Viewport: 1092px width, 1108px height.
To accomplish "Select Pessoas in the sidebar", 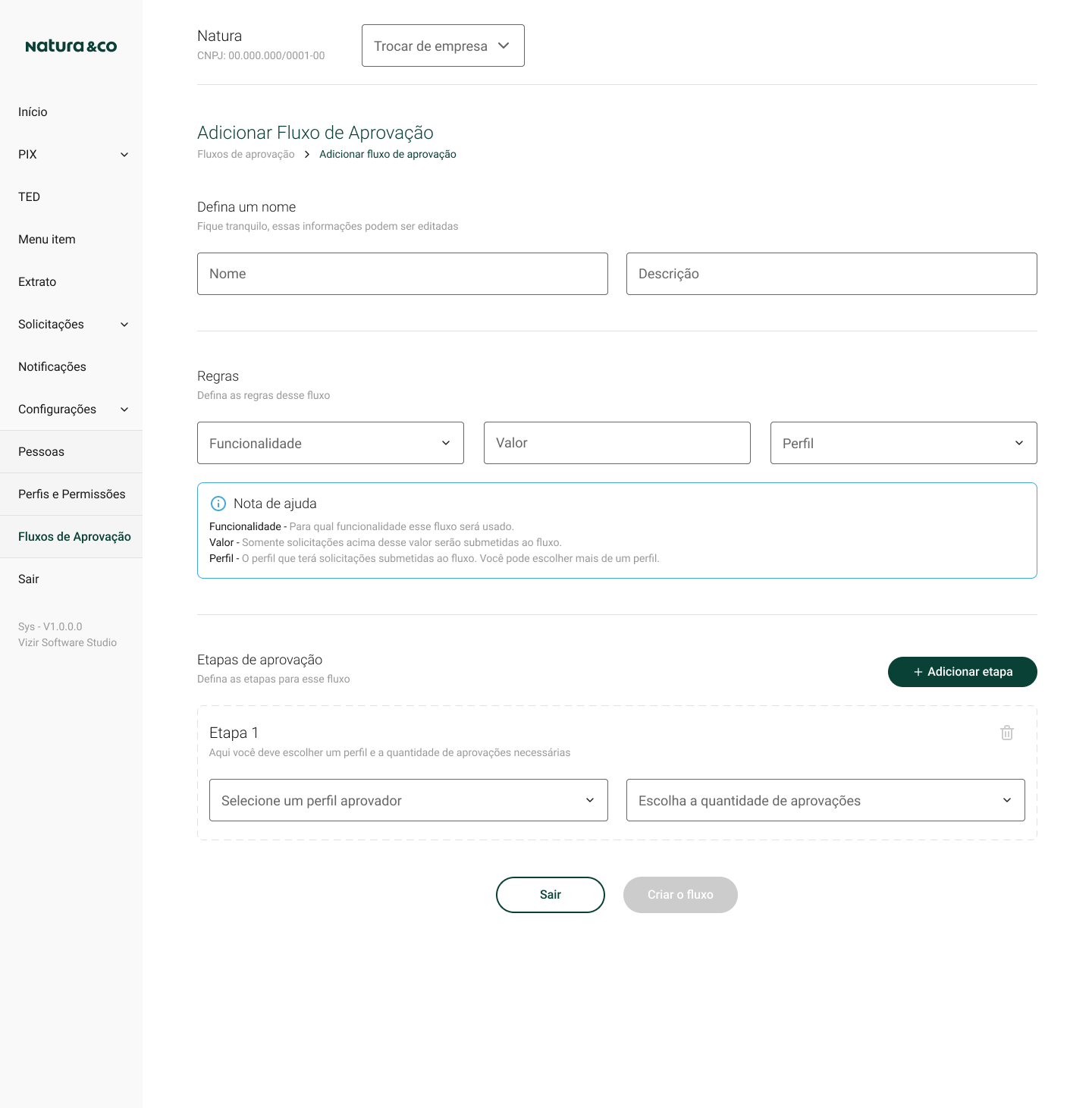I will point(40,451).
